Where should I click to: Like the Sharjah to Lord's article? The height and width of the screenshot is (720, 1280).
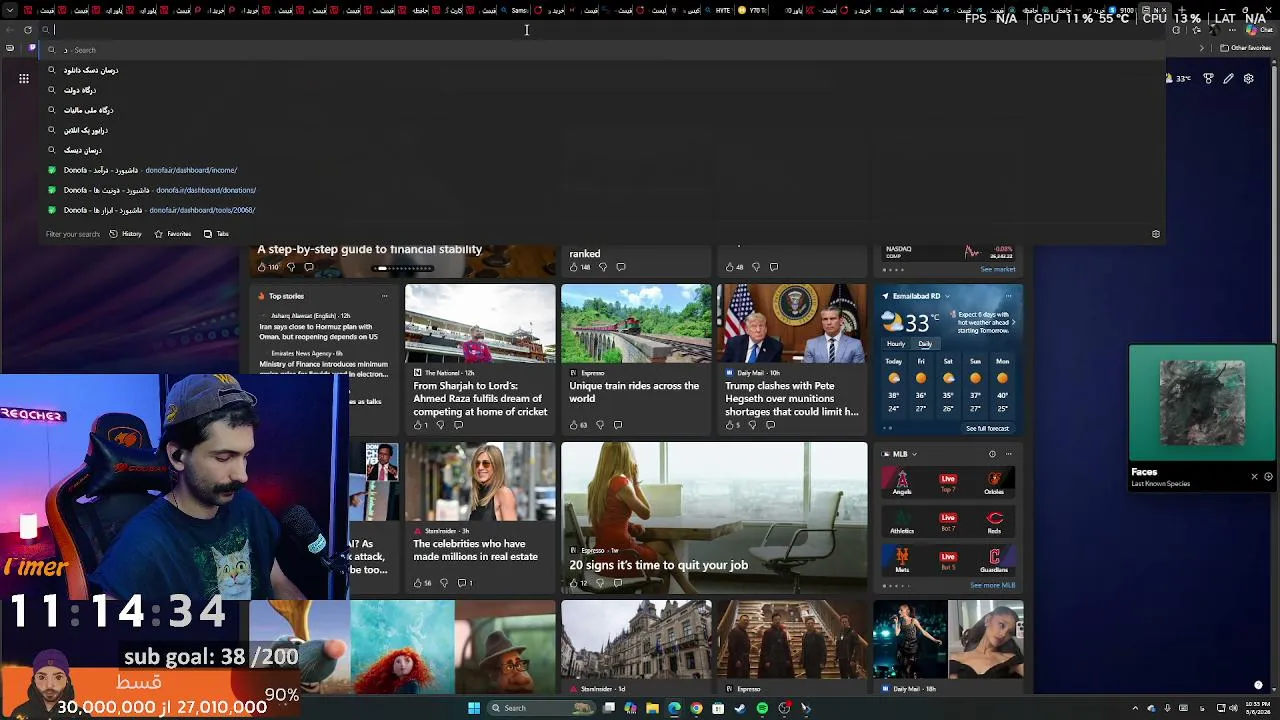tap(419, 425)
